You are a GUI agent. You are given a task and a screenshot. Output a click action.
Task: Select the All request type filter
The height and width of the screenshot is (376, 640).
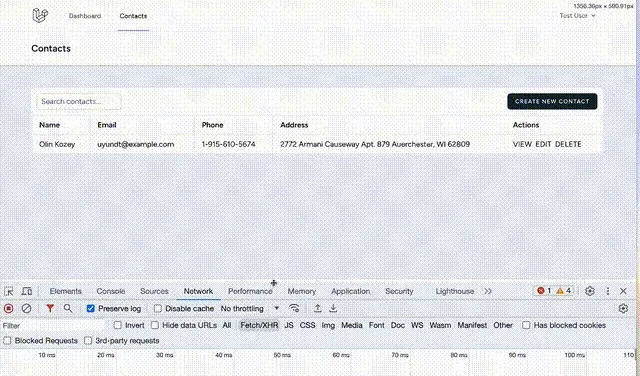coord(227,325)
